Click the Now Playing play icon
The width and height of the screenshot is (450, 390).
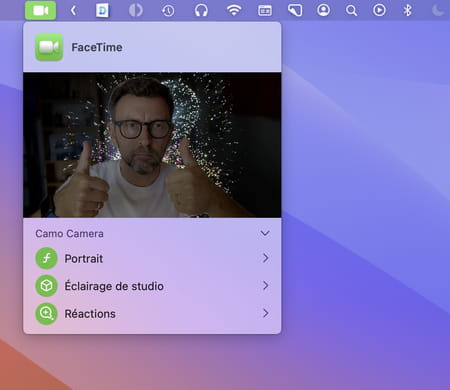(x=379, y=10)
